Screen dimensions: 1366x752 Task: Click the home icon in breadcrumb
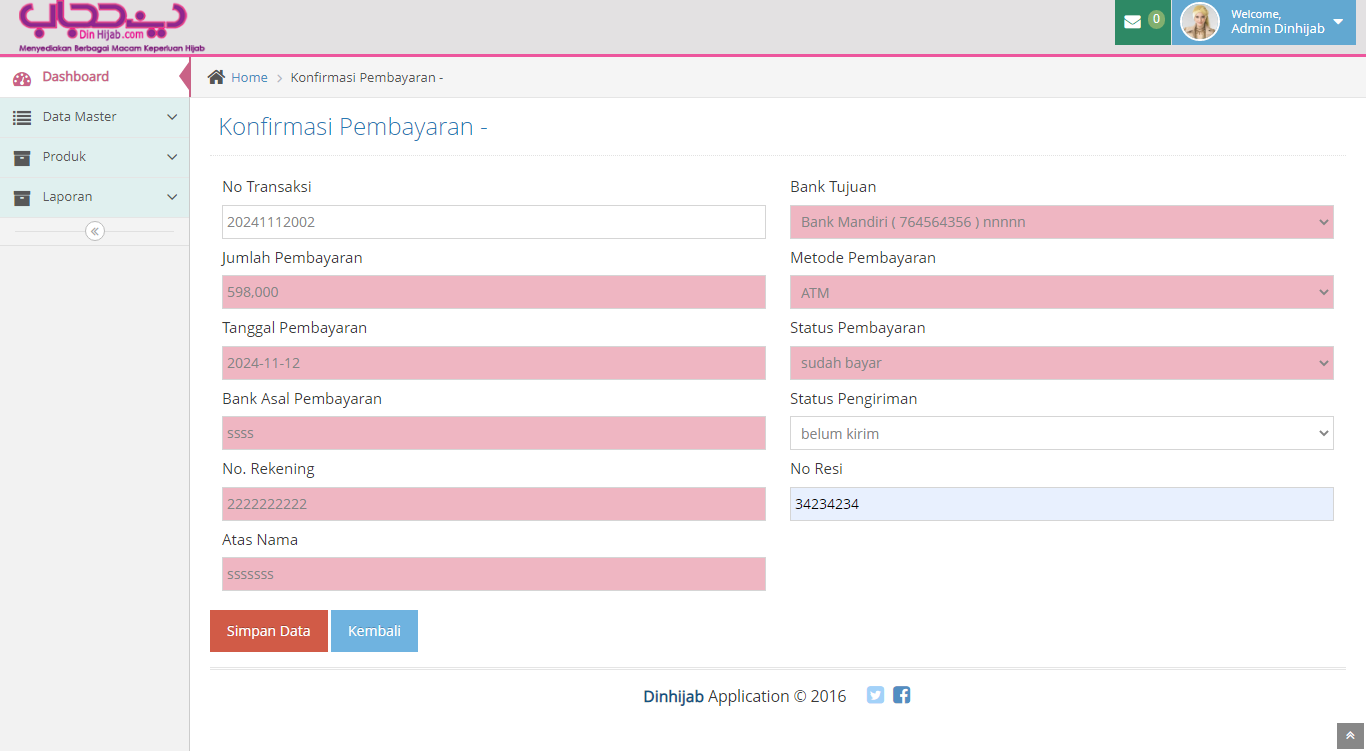click(216, 77)
